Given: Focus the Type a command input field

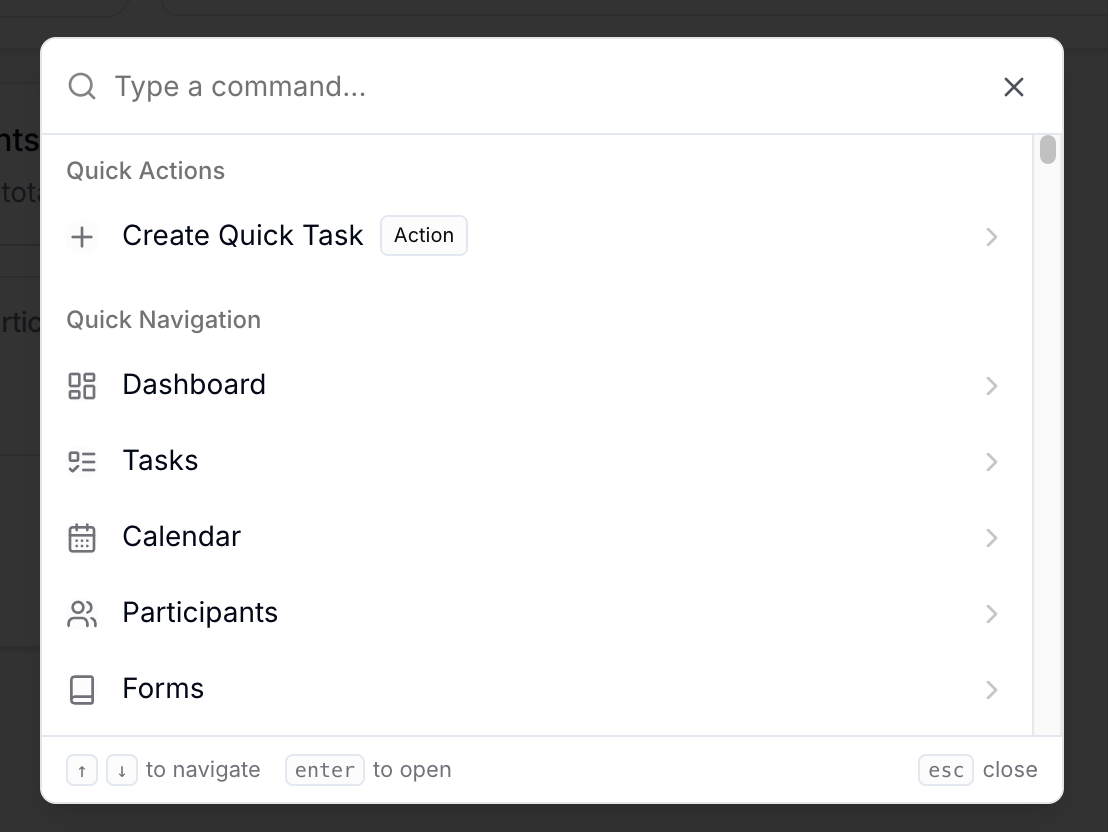Looking at the screenshot, I should tap(551, 86).
